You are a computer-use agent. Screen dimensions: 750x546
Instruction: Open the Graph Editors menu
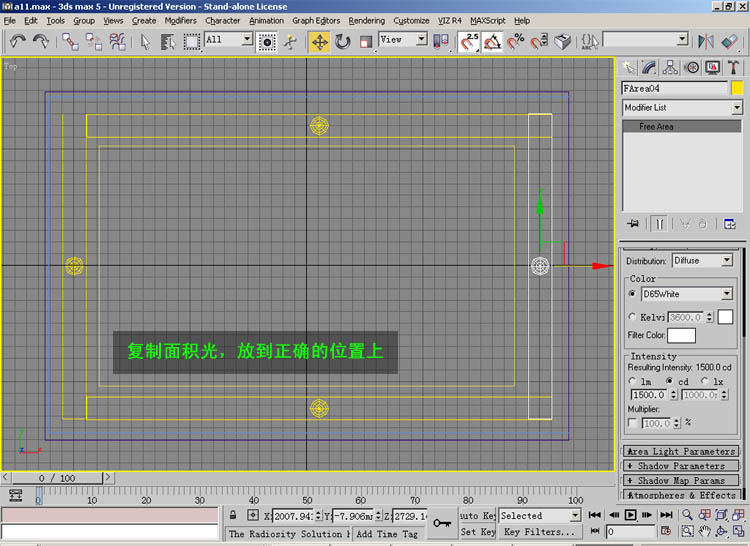tap(316, 20)
